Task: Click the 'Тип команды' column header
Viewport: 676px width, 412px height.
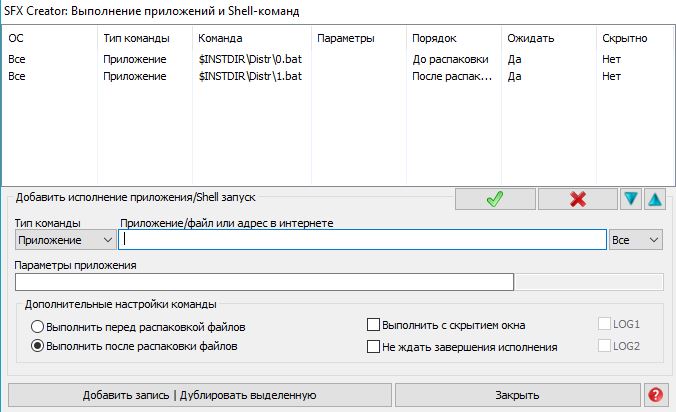Action: click(x=134, y=38)
